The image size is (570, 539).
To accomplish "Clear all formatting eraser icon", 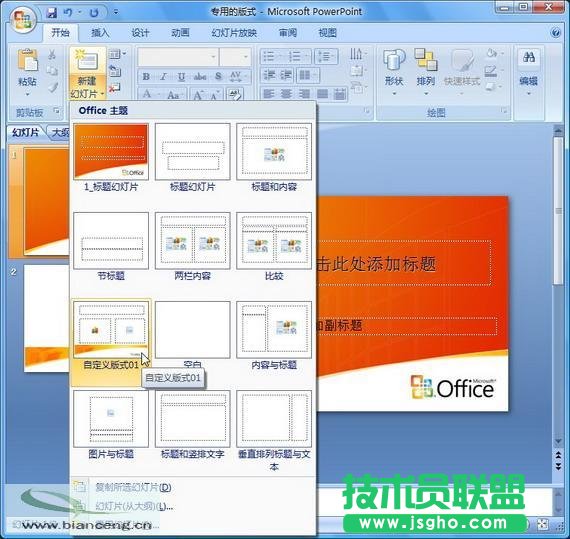I will [235, 95].
